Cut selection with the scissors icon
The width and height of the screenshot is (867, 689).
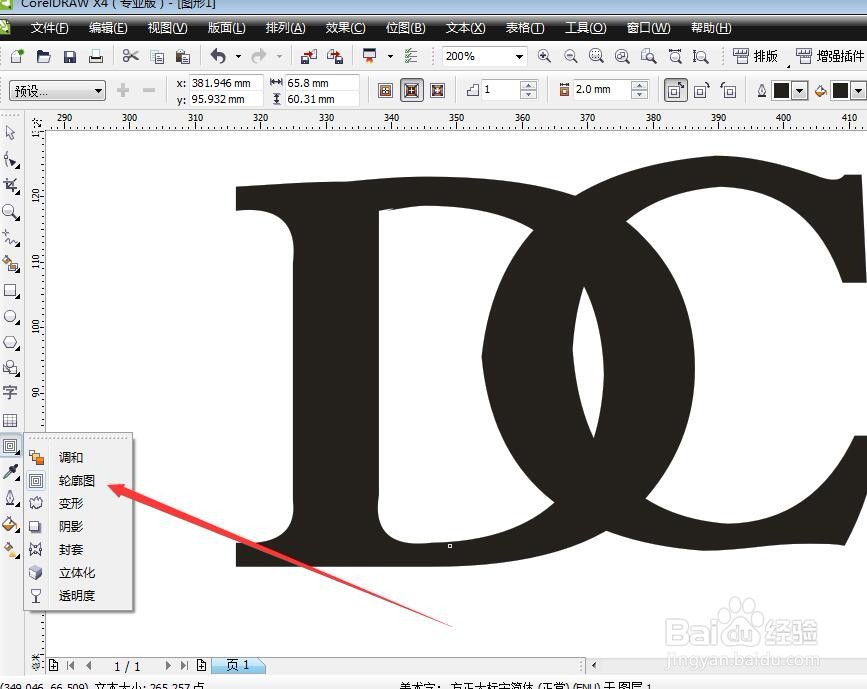[130, 56]
